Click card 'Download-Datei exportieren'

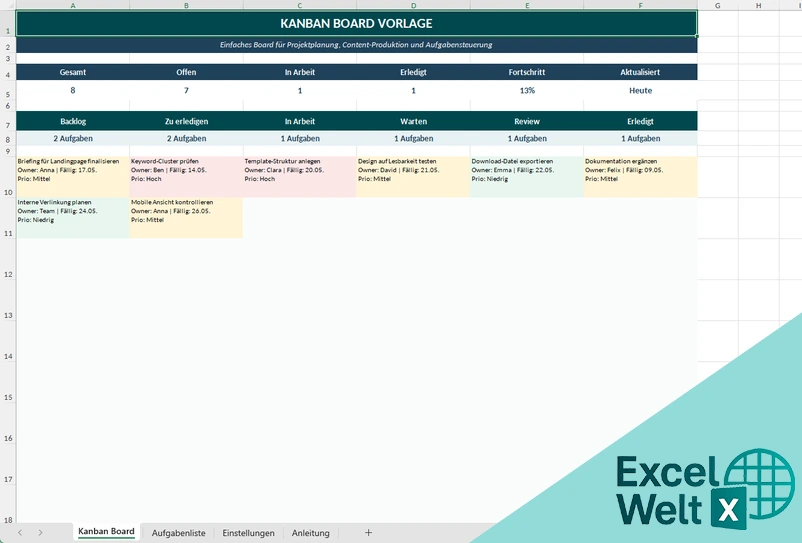(527, 177)
